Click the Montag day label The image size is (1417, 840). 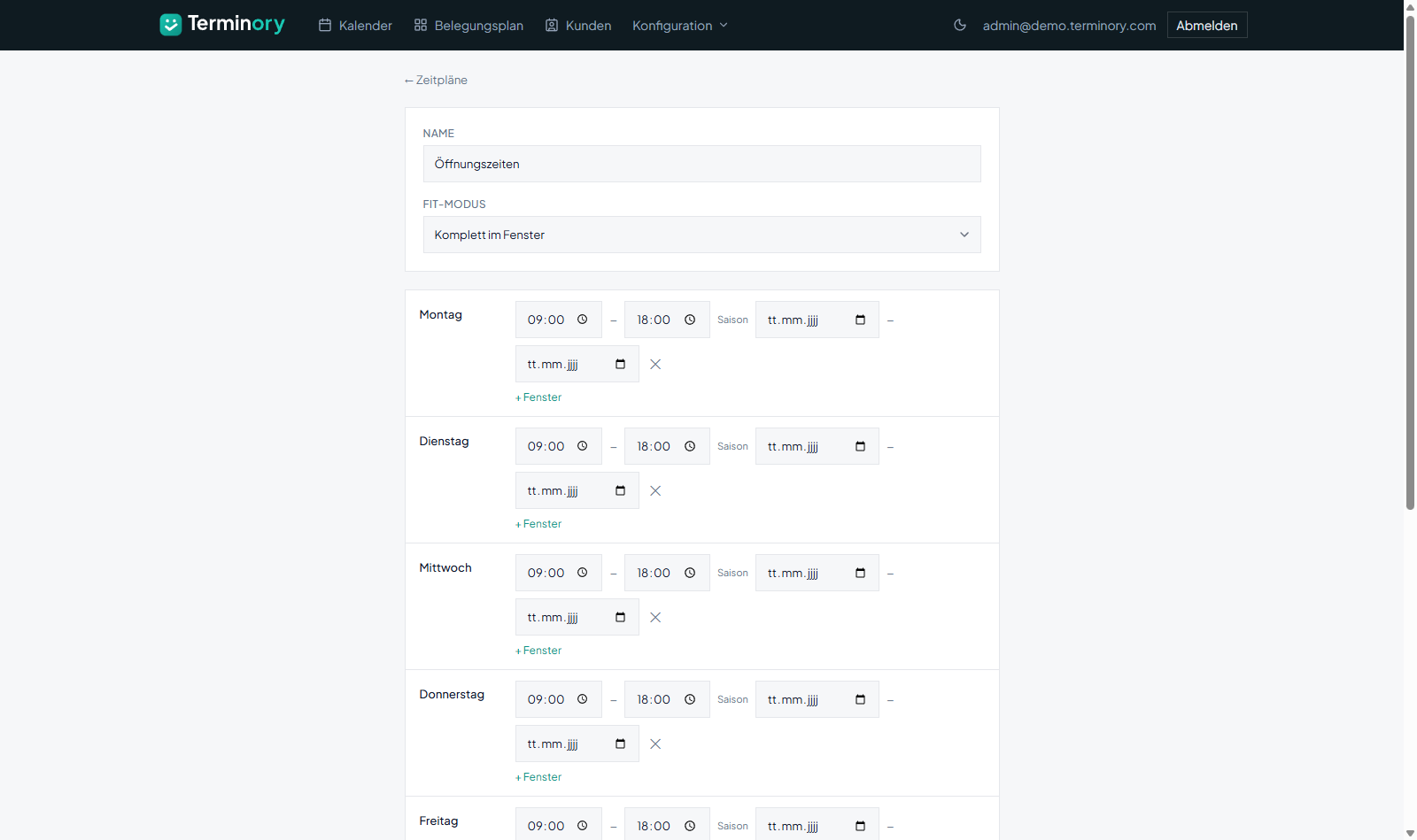pyautogui.click(x=441, y=314)
